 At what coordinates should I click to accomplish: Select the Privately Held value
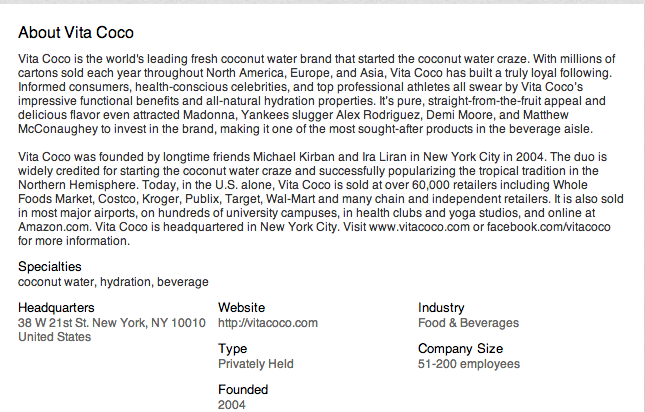point(256,364)
